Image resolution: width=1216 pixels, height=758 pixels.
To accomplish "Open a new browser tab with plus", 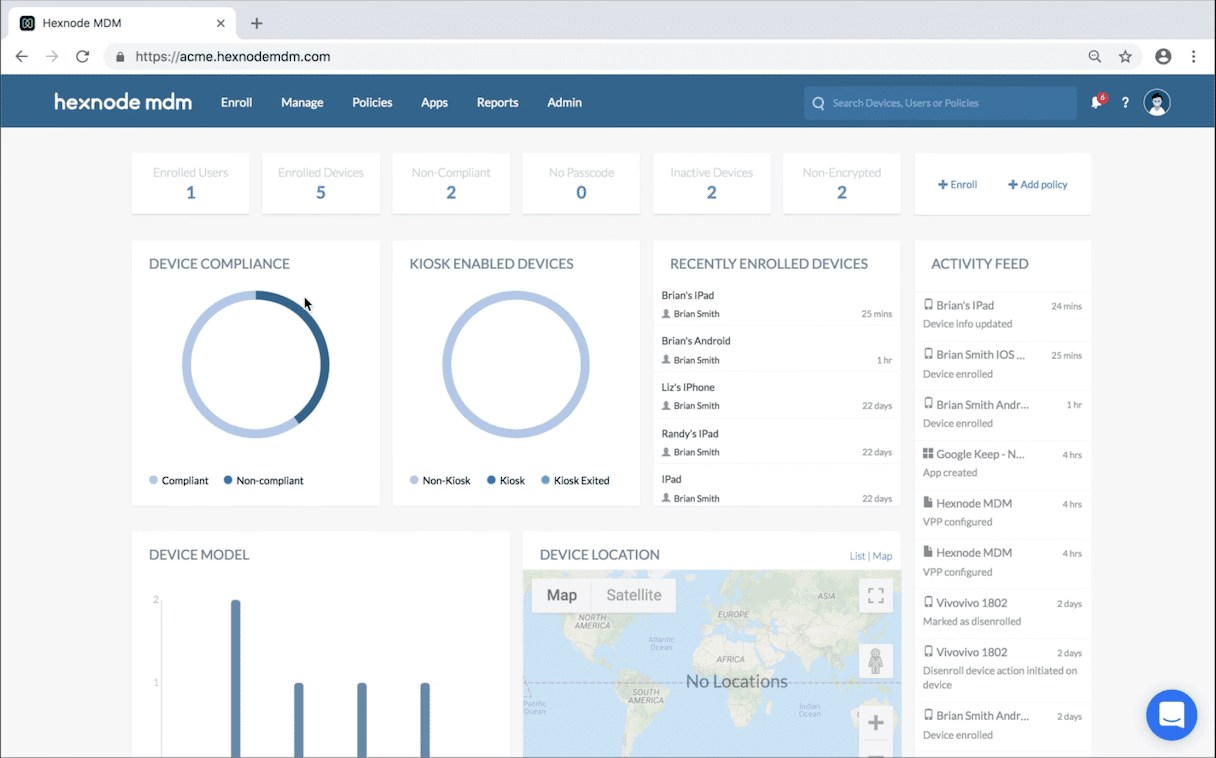I will (x=257, y=23).
